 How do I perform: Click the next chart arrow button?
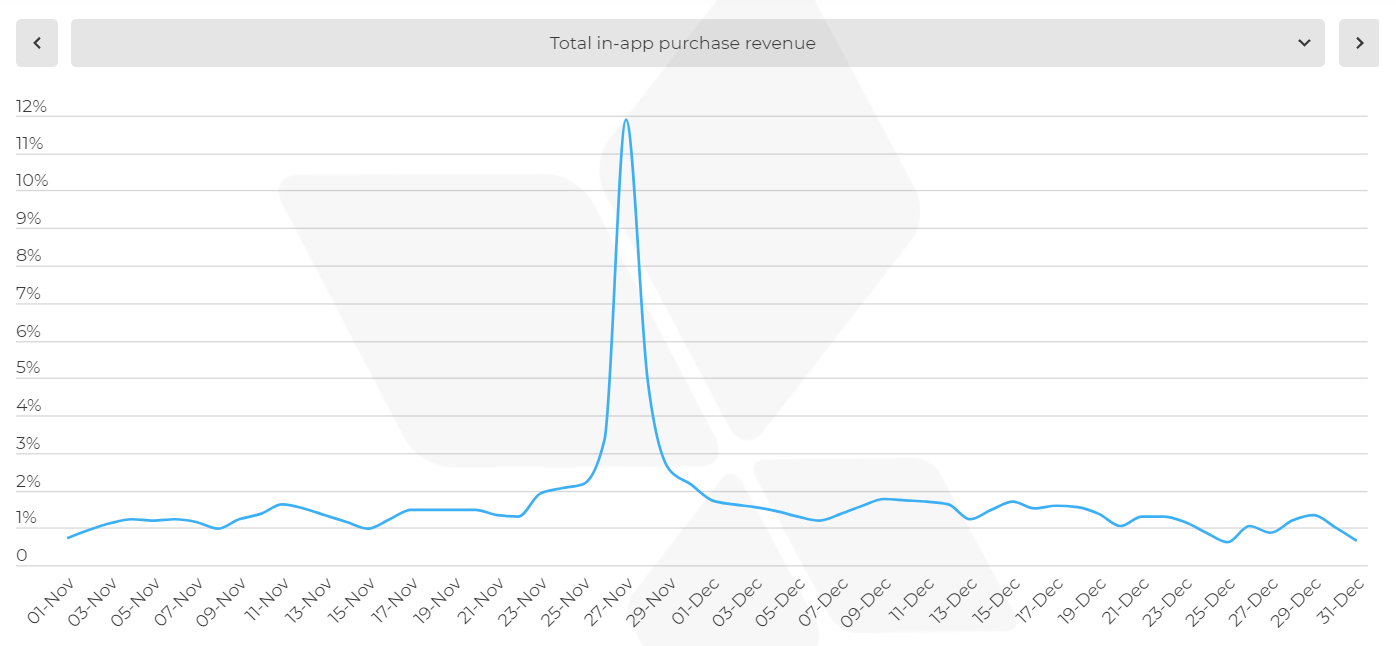click(1359, 43)
